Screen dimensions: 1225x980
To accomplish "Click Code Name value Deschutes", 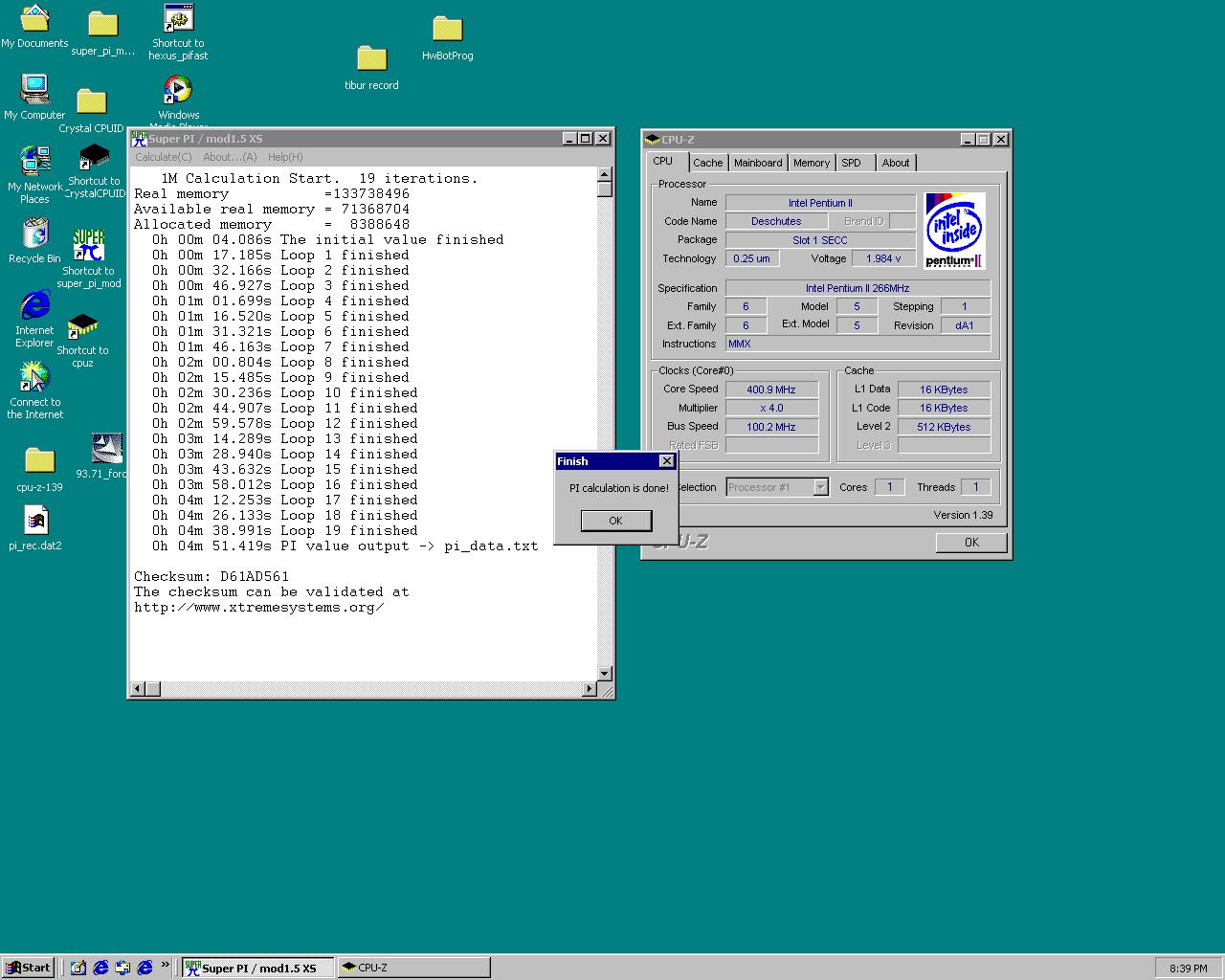I will [x=776, y=221].
